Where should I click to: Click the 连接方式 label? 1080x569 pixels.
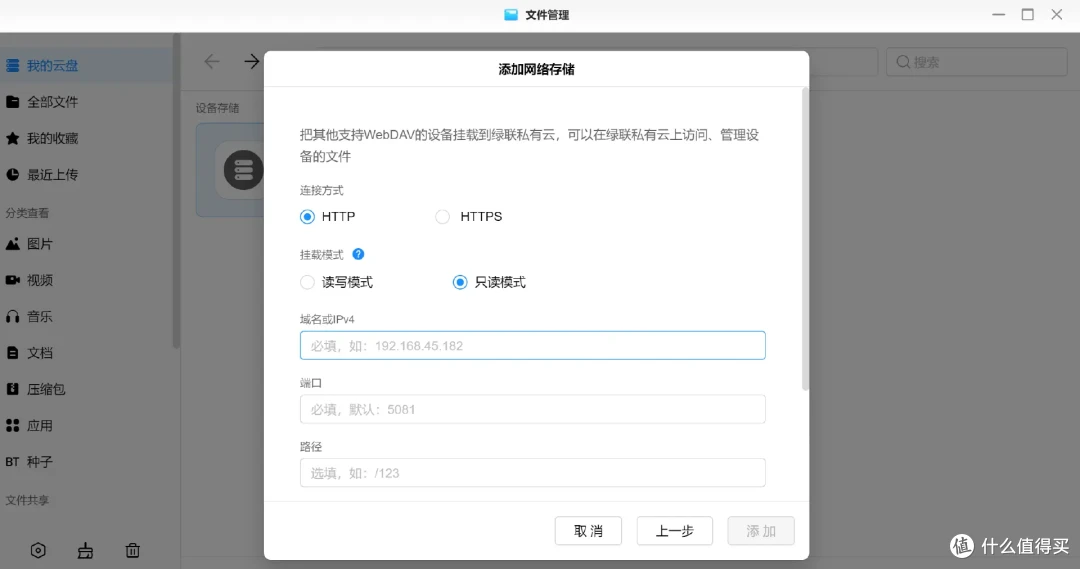coord(322,190)
